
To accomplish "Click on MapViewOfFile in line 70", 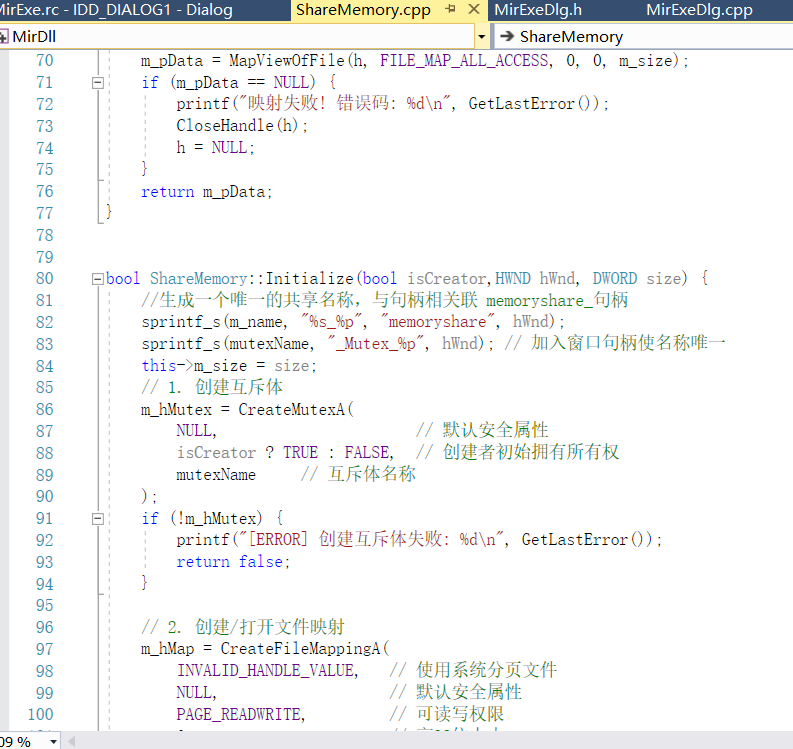I will tap(287, 60).
